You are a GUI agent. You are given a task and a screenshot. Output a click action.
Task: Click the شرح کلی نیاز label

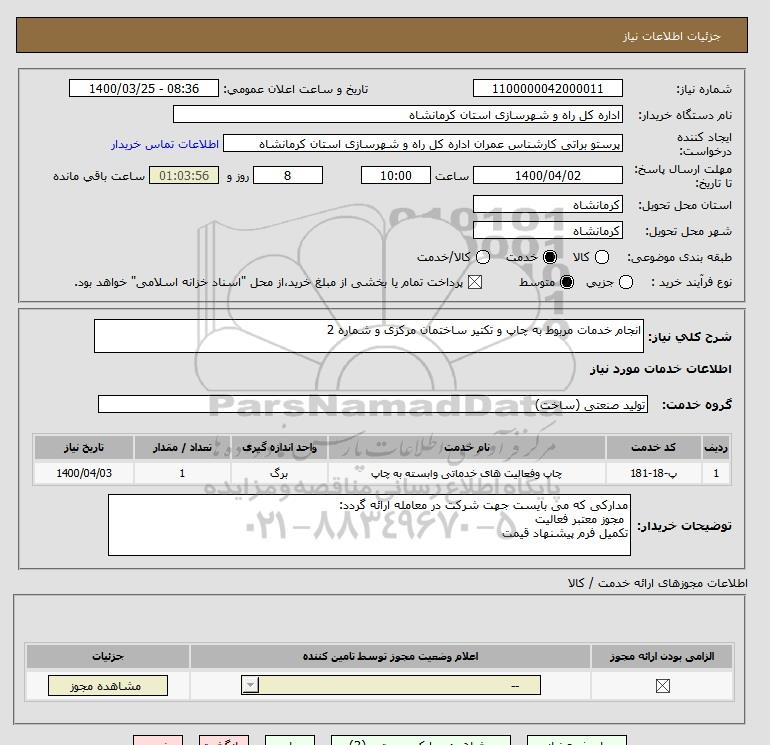click(690, 337)
